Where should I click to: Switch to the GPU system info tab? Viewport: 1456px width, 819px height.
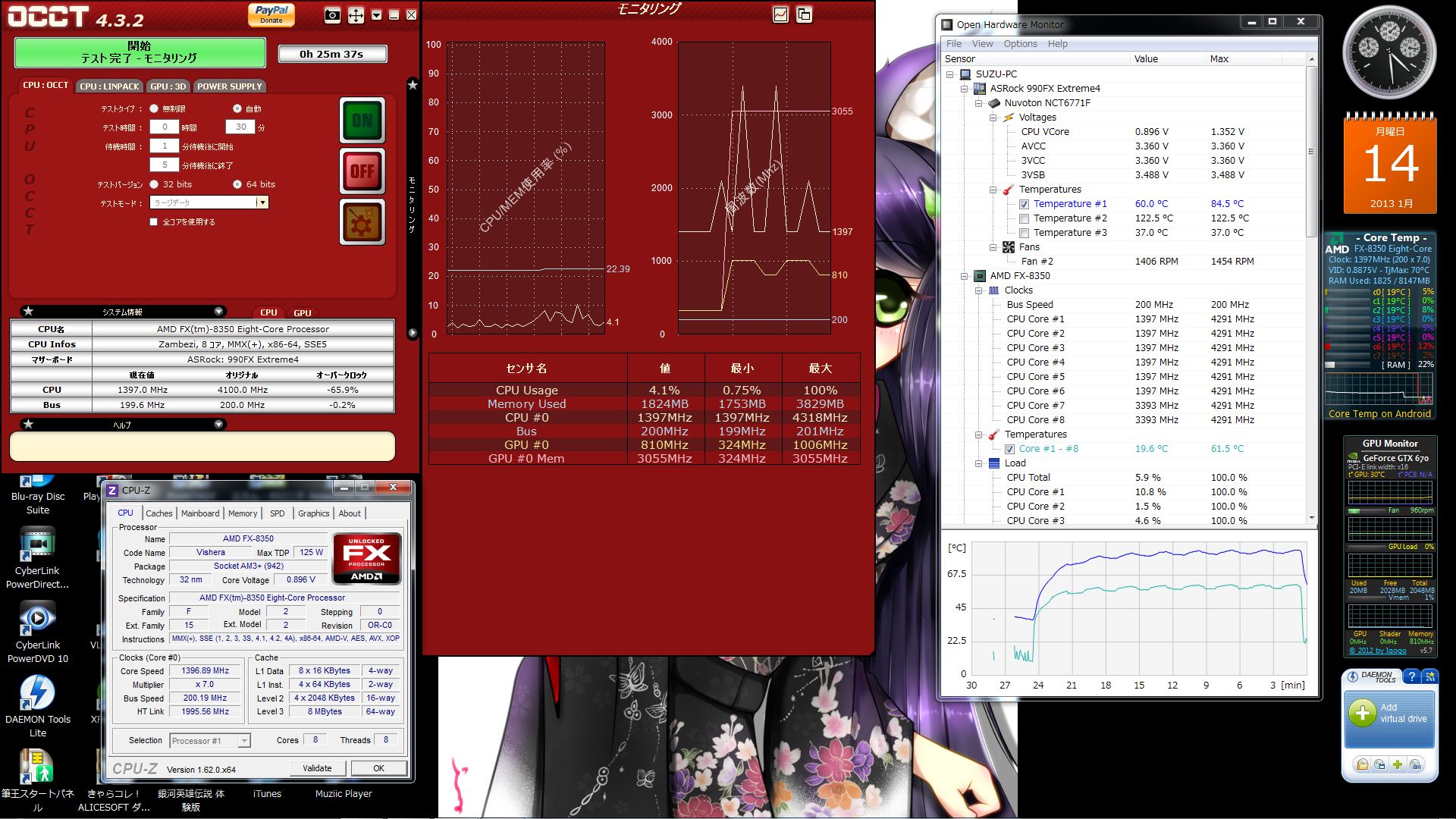click(303, 312)
